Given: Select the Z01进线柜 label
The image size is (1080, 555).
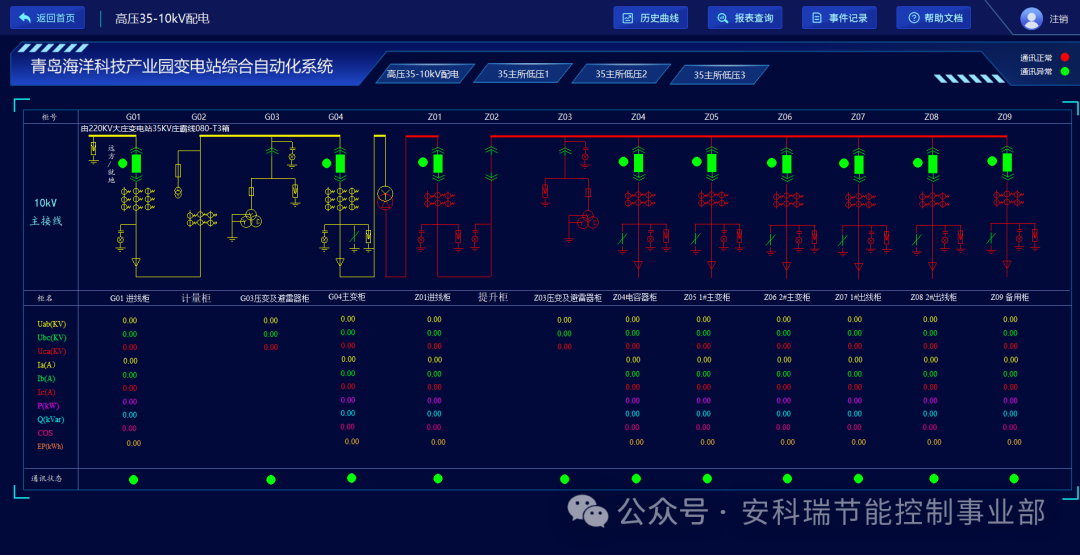Looking at the screenshot, I should (433, 297).
